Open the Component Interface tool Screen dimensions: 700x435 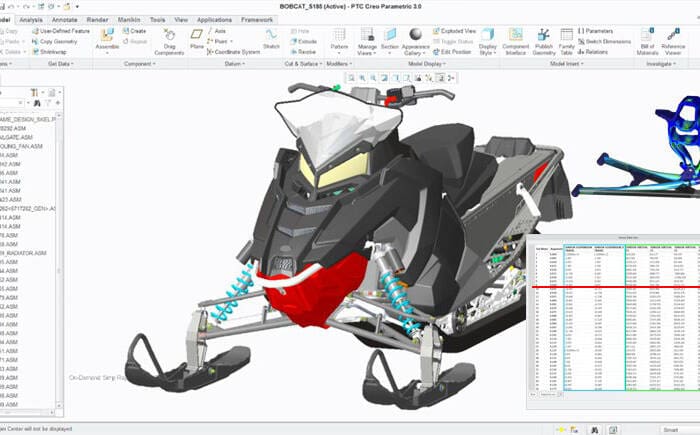(516, 42)
